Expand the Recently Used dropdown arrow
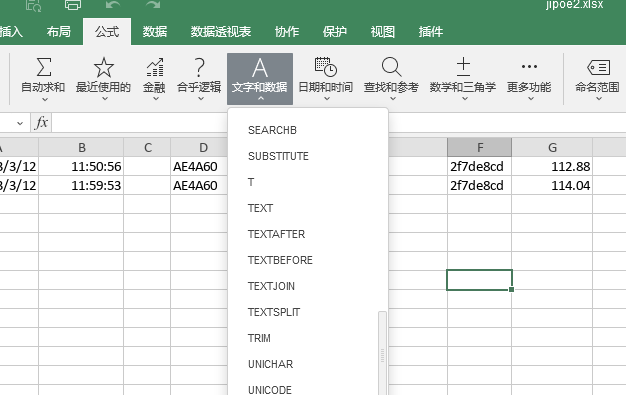 coord(105,99)
